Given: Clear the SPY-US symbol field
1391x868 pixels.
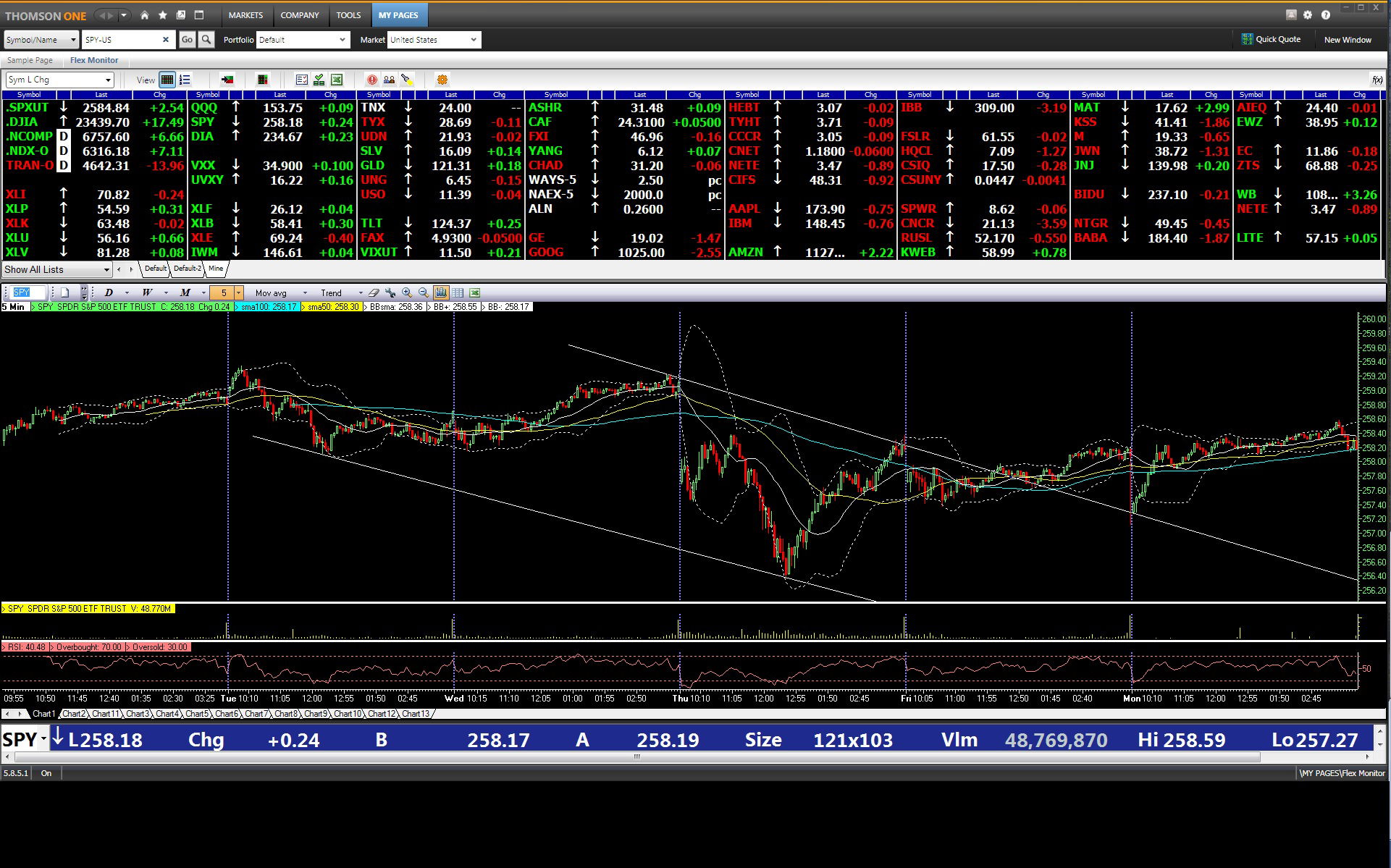Looking at the screenshot, I should point(166,40).
